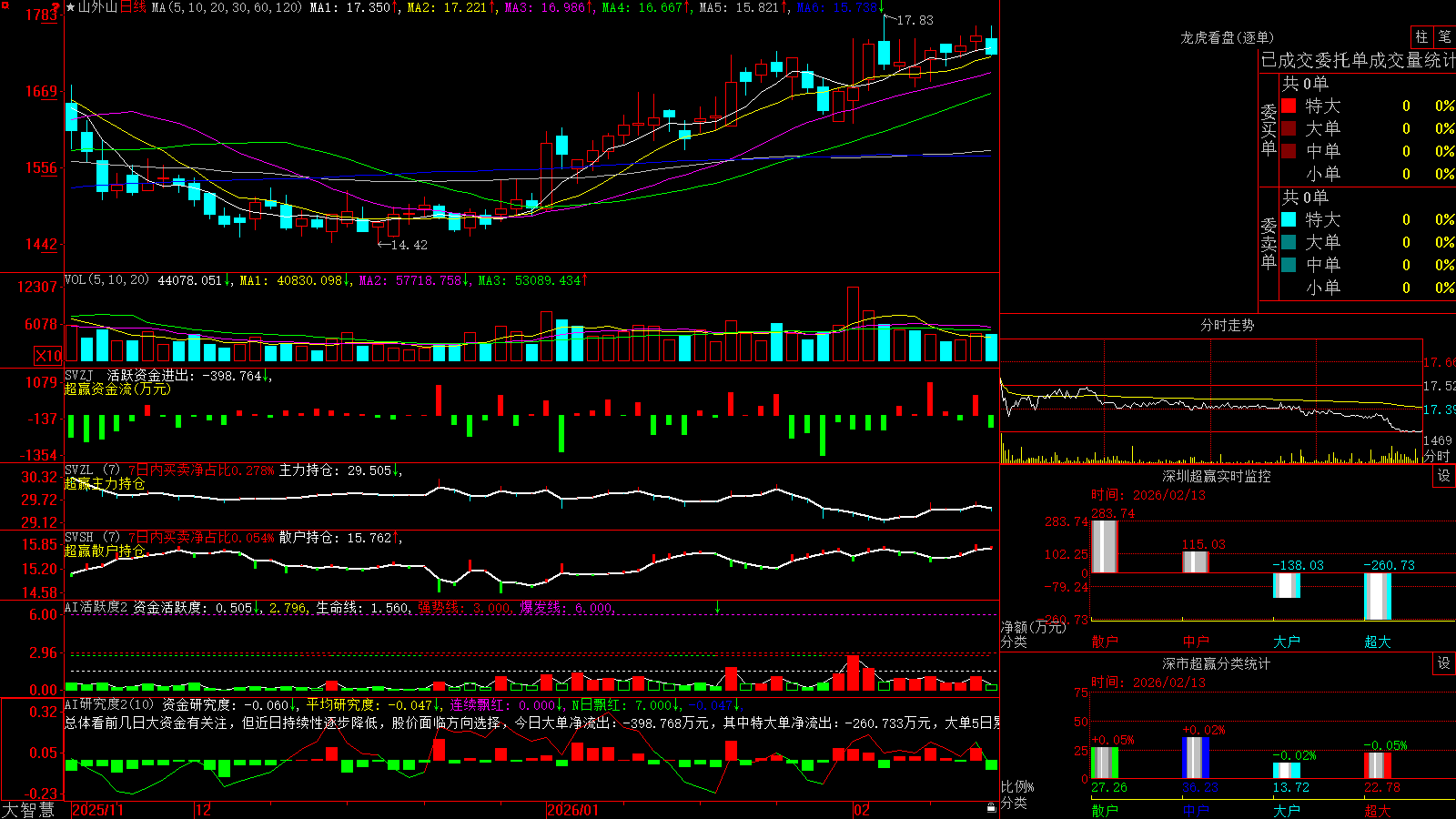Click the 深圳超赢实时监控 panel title
1456x819 pixels.
pyautogui.click(x=1217, y=476)
